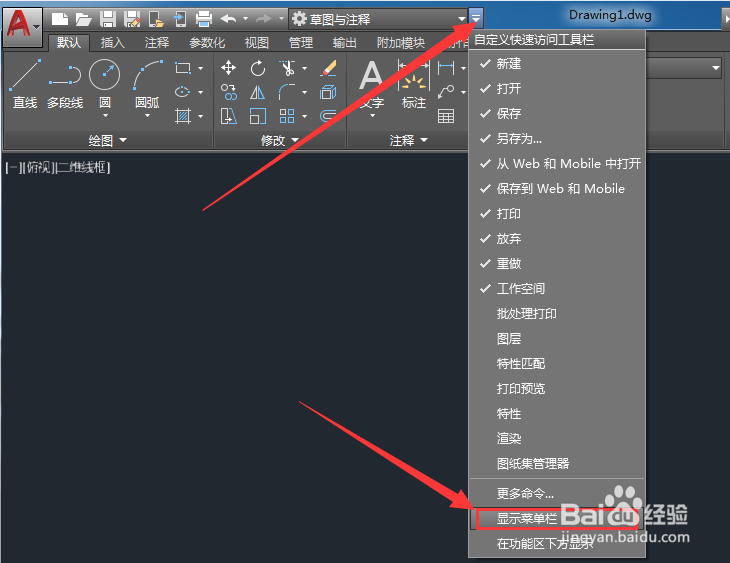Select the 标注 dimension tool
Viewport: 730px width, 563px height.
click(x=413, y=84)
